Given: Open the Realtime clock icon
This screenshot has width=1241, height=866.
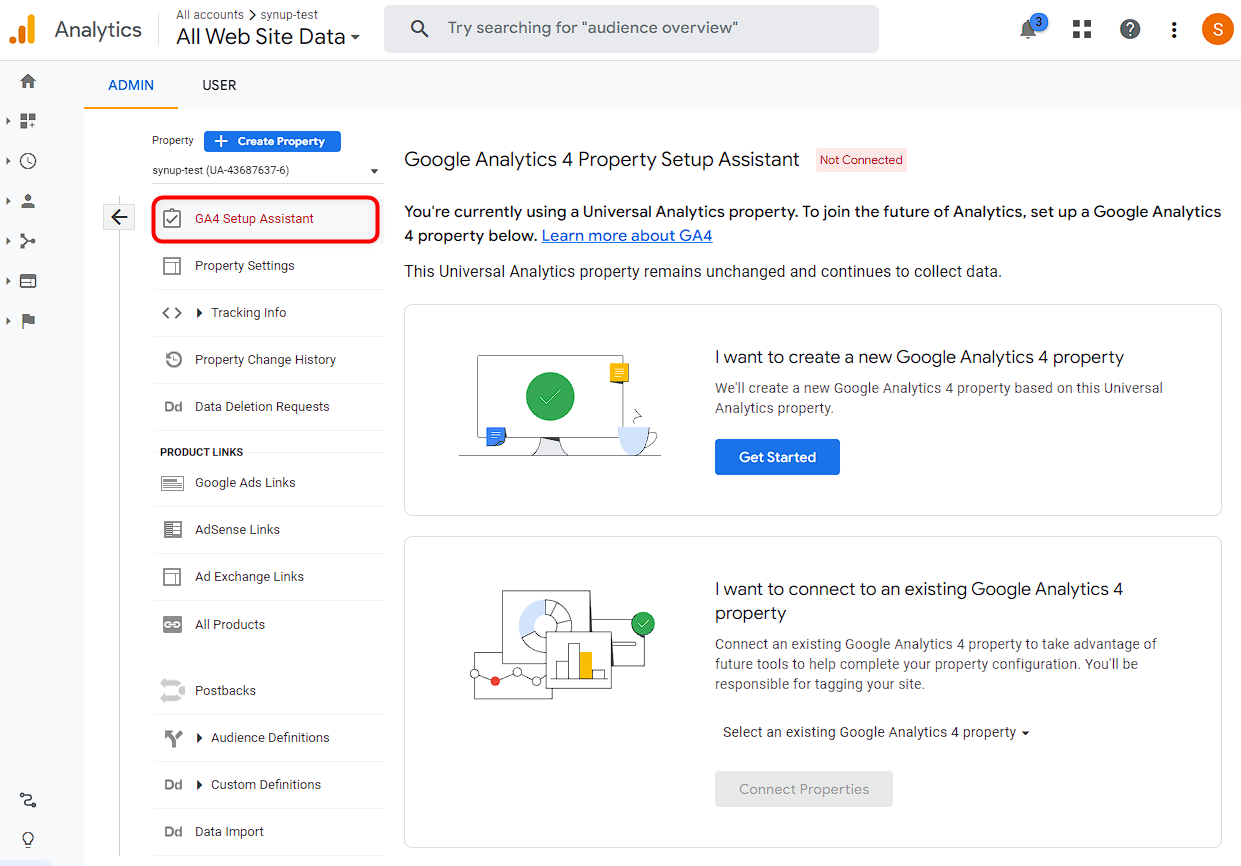Looking at the screenshot, I should click(x=28, y=161).
